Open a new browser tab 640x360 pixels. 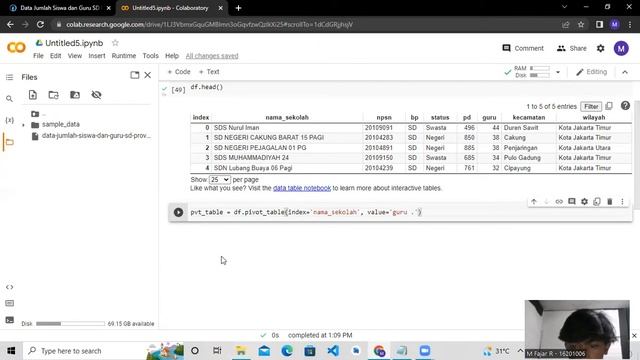pos(238,8)
